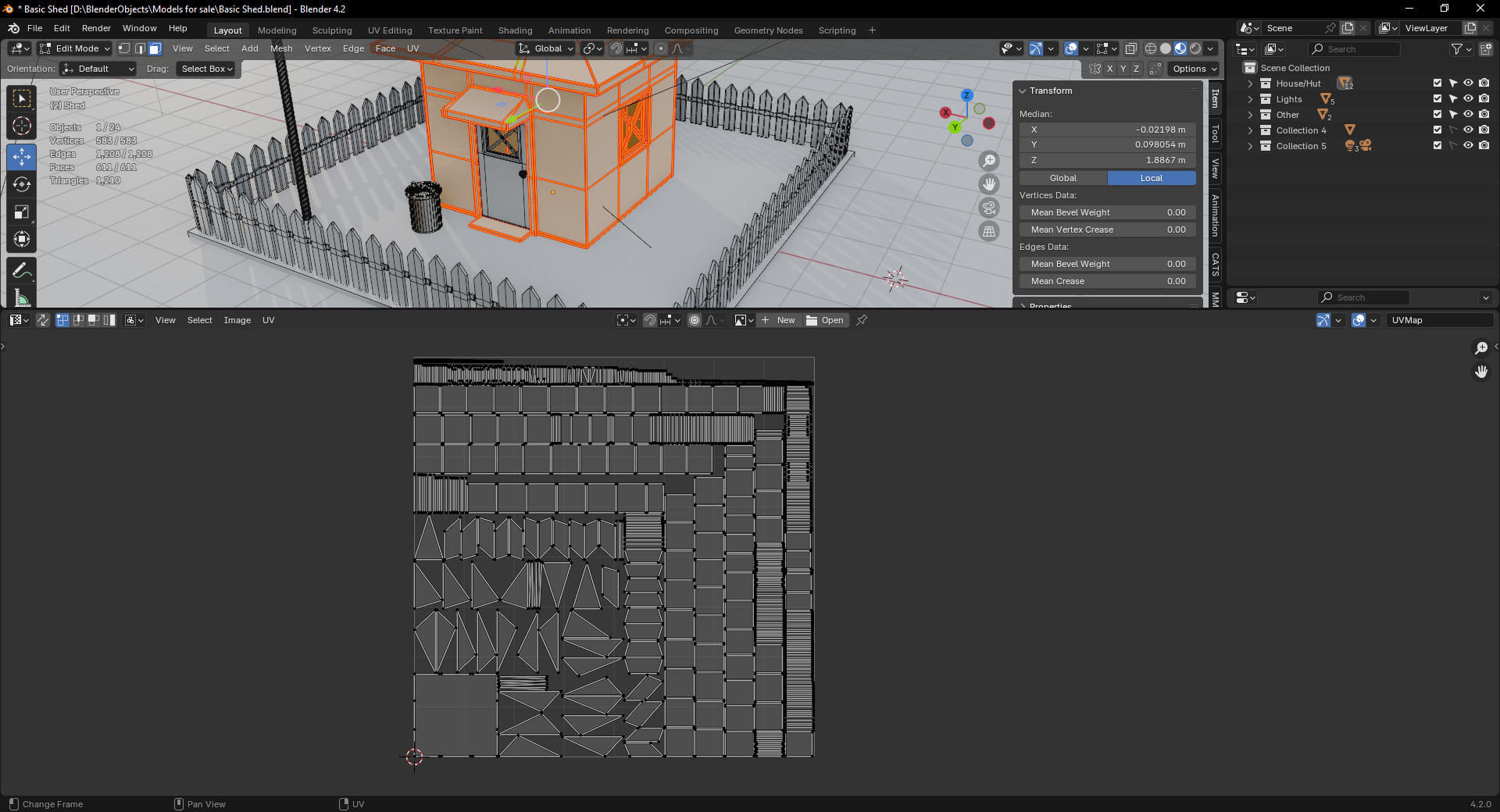Screen dimensions: 1500x812
Task: Click the pan hand icon in 3D viewport
Action: pyautogui.click(x=989, y=184)
